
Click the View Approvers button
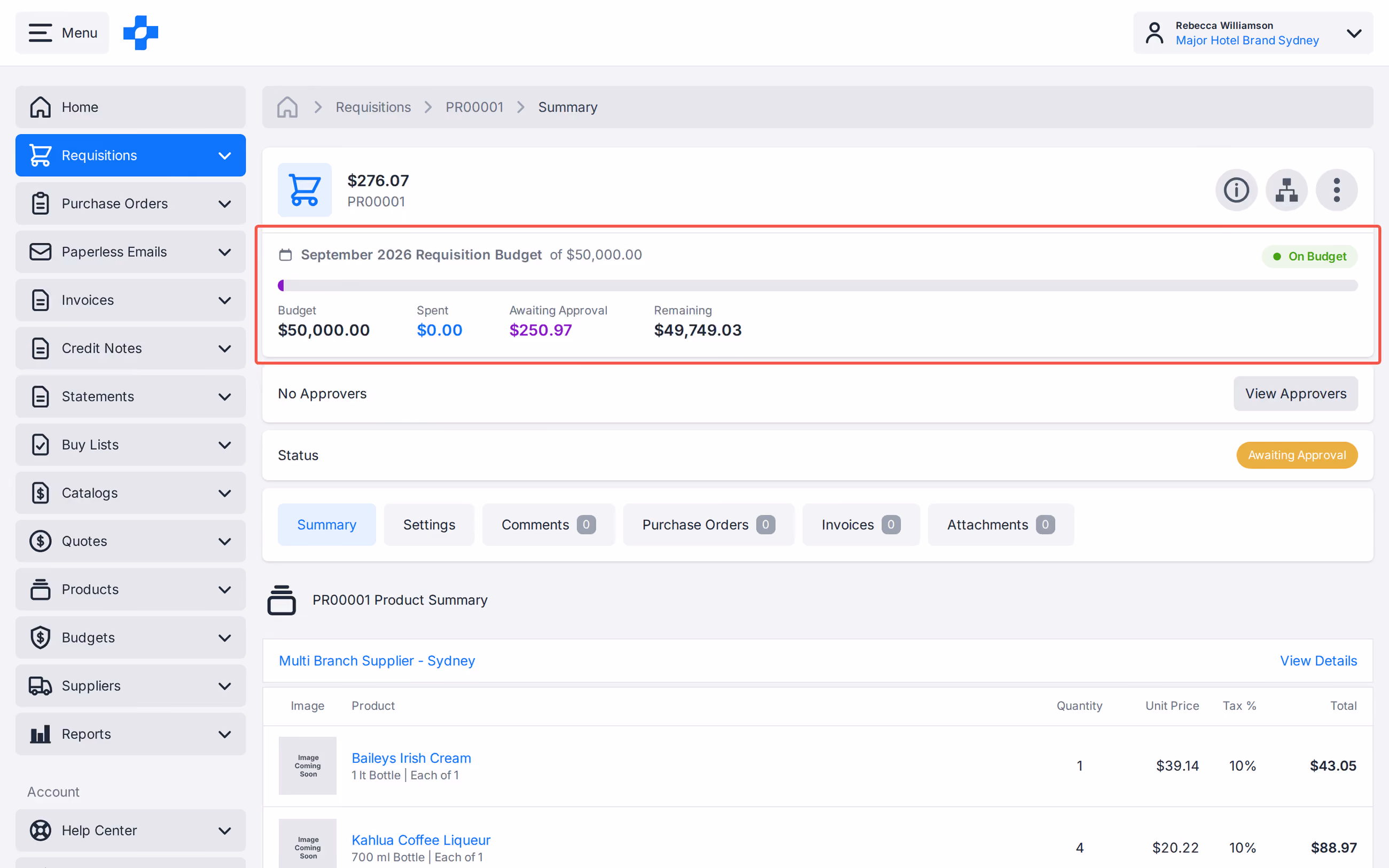1296,393
